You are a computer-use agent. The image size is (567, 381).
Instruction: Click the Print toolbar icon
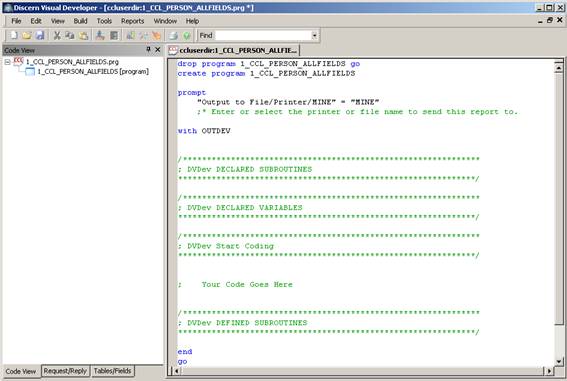click(174, 35)
